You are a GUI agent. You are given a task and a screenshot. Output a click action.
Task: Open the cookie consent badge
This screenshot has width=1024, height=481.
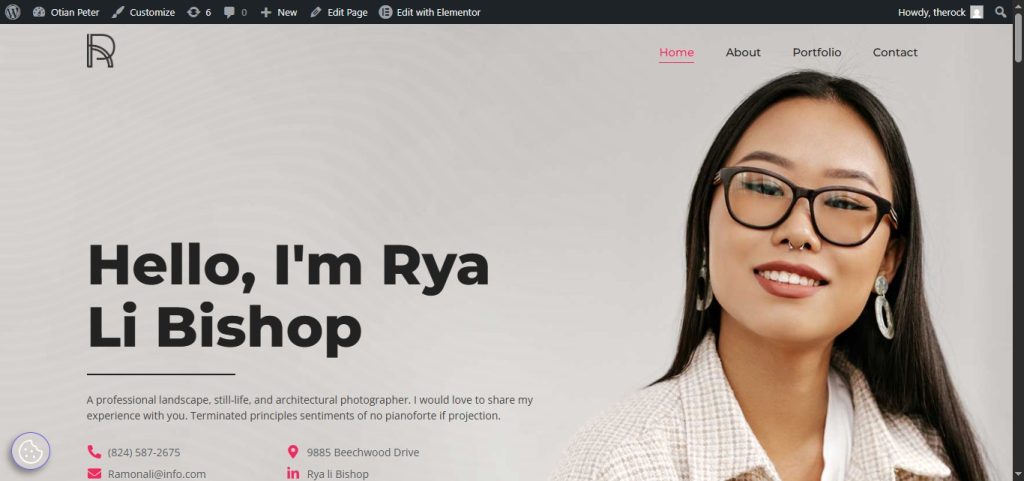[x=31, y=451]
